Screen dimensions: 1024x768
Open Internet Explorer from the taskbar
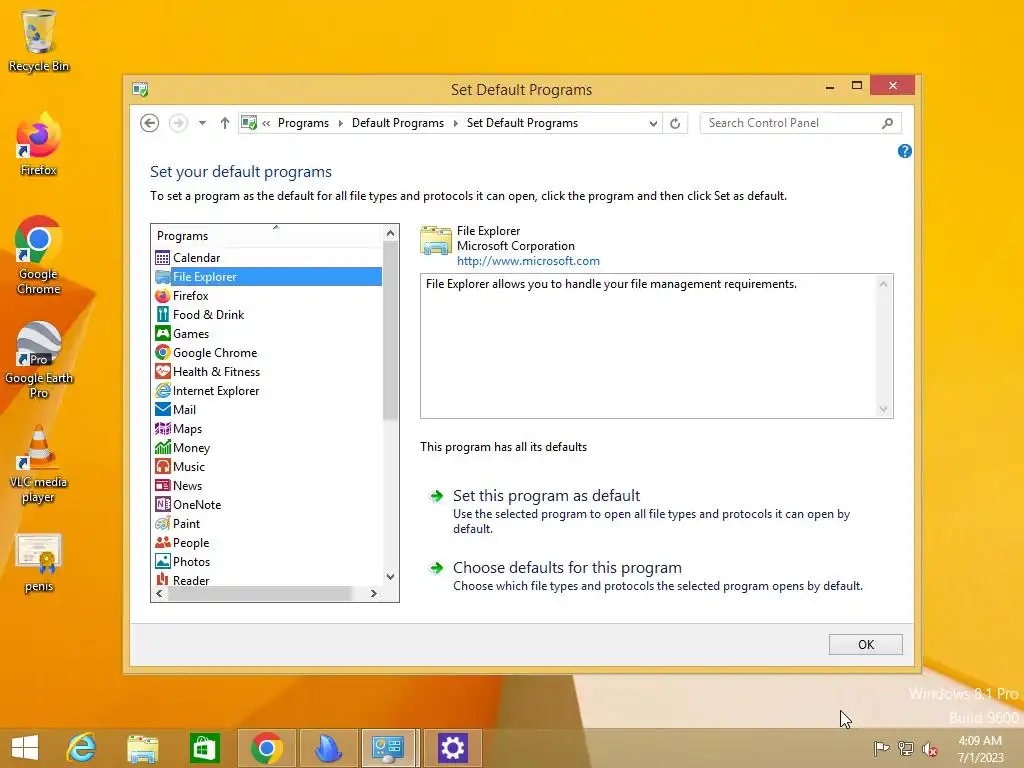pyautogui.click(x=82, y=748)
